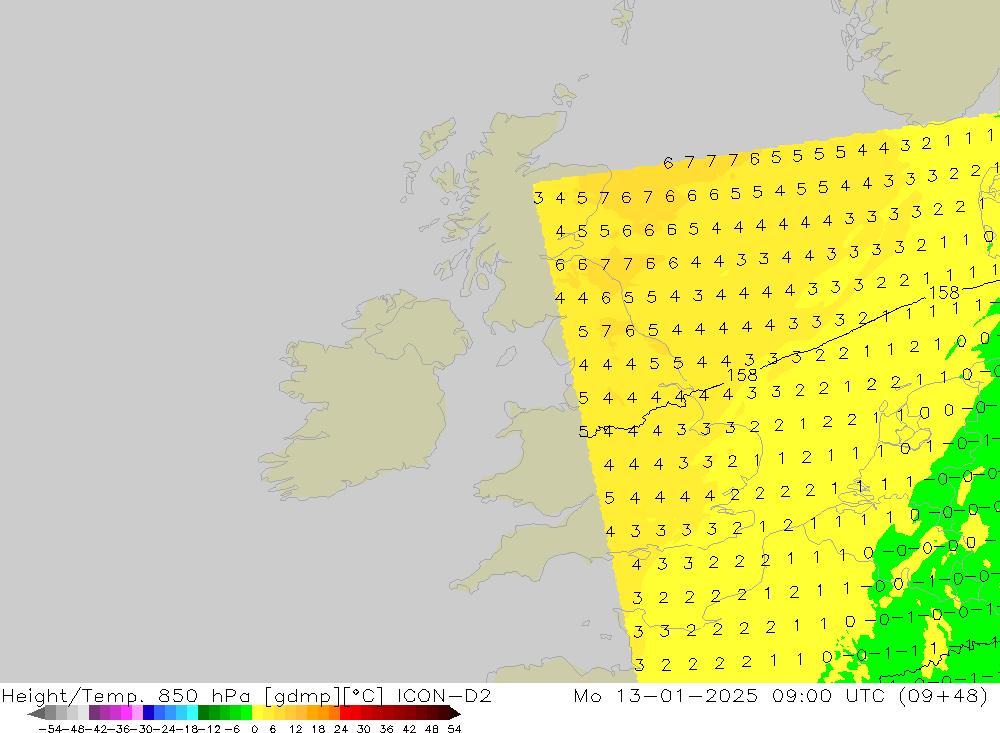
Task: Click the left gray arrow end of color scale
Action: (x=36, y=713)
